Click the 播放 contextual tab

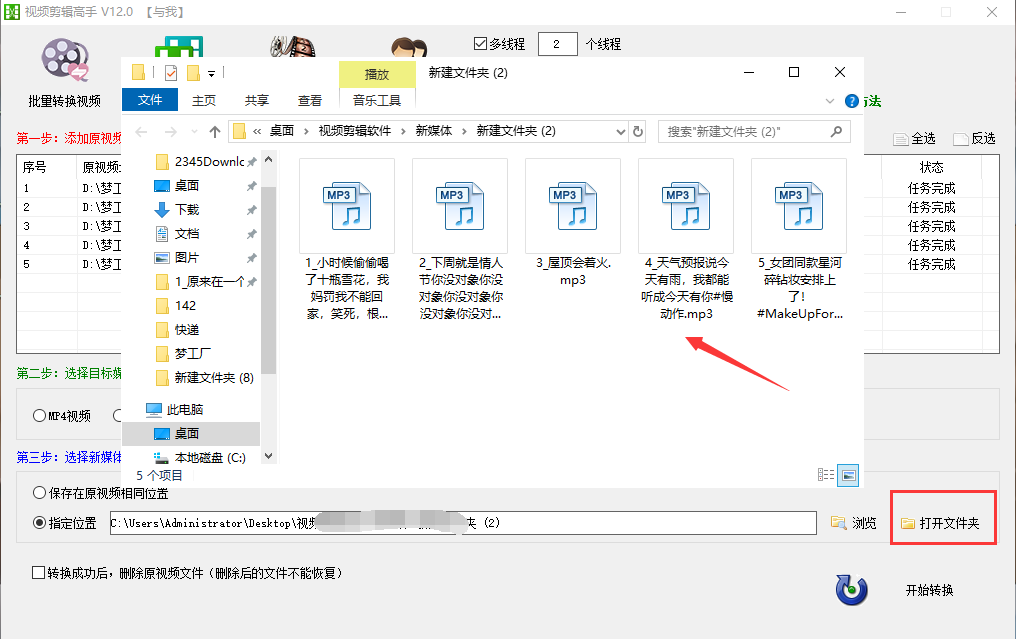377,75
